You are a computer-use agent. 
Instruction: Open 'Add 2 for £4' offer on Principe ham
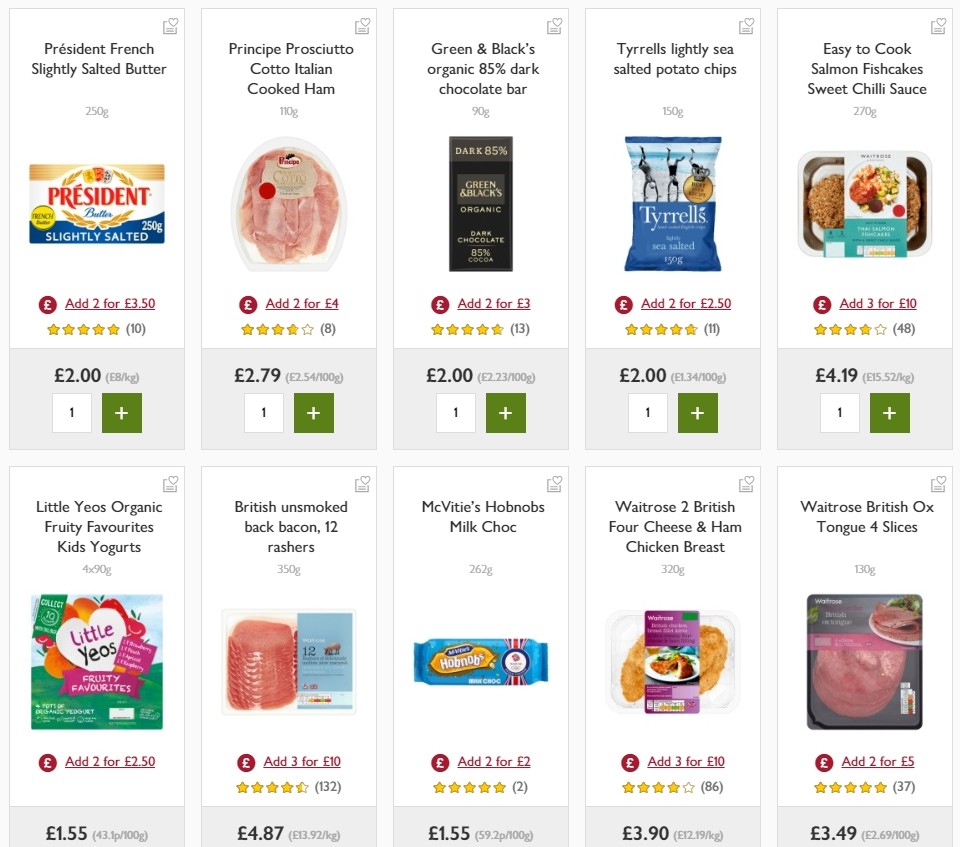[x=302, y=303]
